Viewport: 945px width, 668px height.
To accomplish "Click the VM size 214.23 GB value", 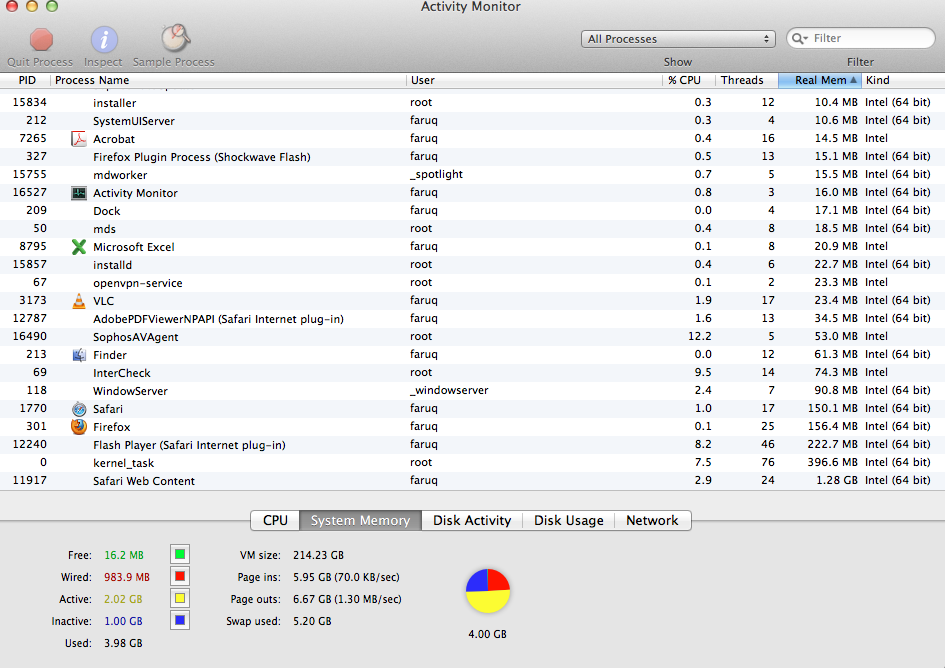I will point(318,555).
